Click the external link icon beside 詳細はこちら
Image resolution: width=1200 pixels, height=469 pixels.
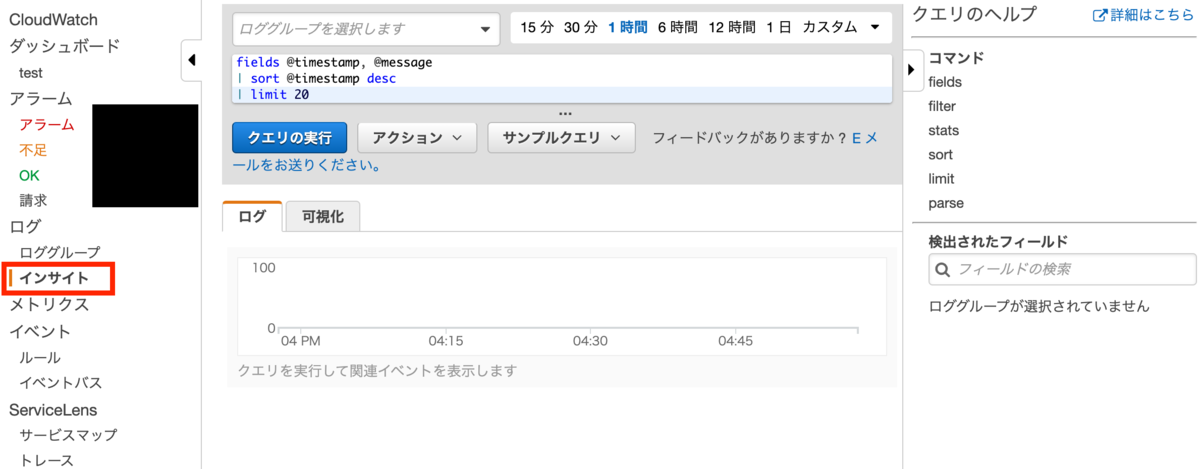click(x=1100, y=15)
